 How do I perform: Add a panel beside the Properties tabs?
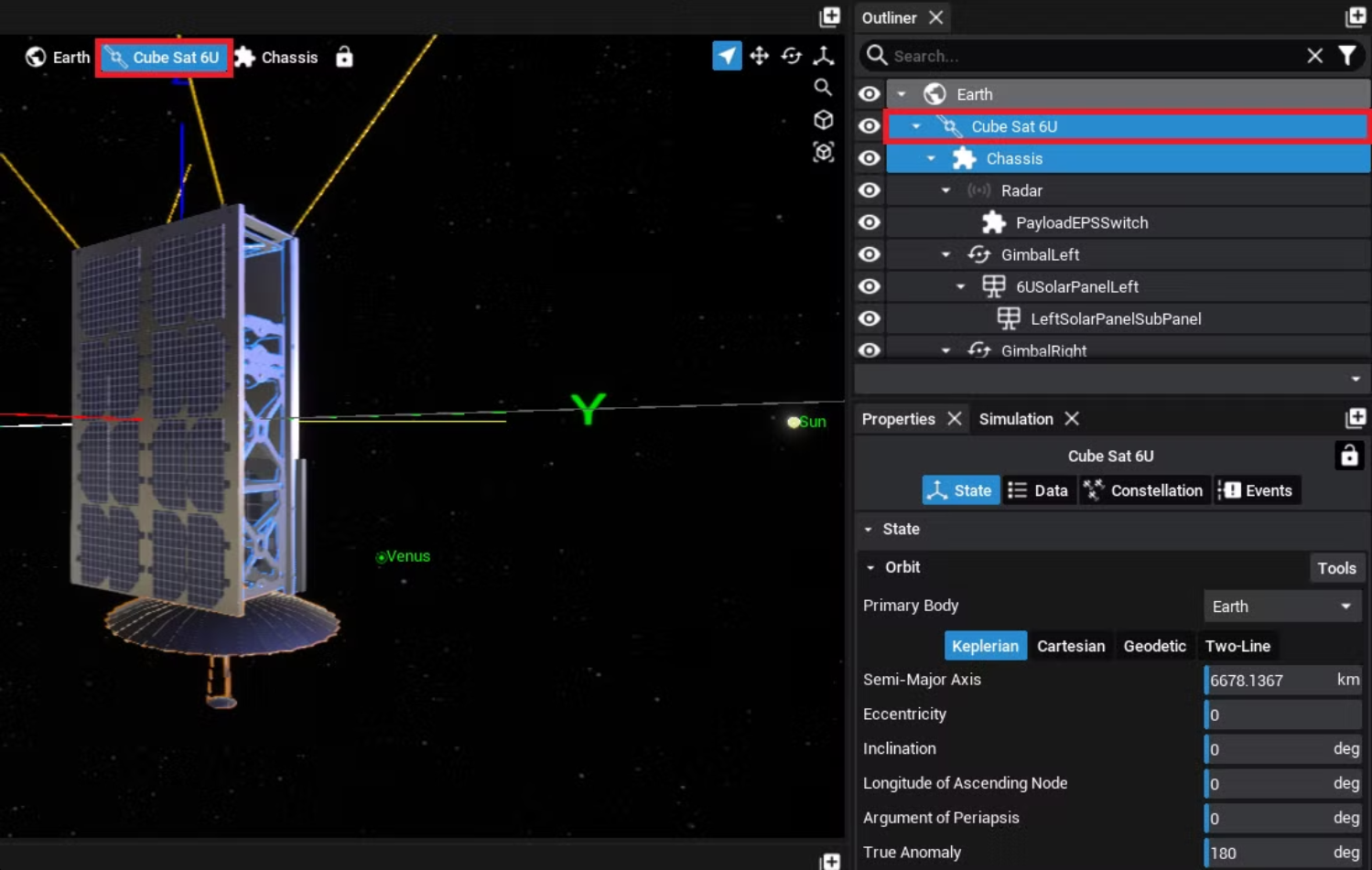tap(1356, 418)
